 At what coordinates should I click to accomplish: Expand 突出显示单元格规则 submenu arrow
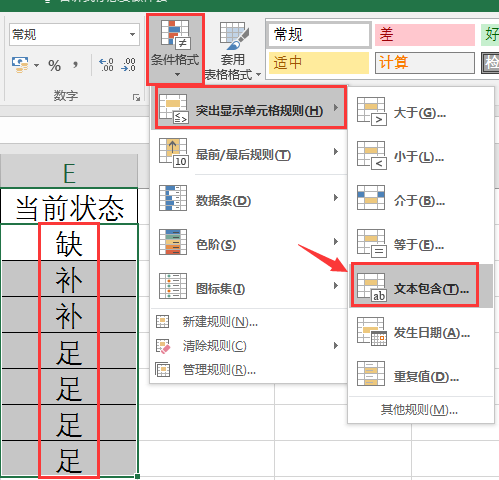tap(336, 108)
